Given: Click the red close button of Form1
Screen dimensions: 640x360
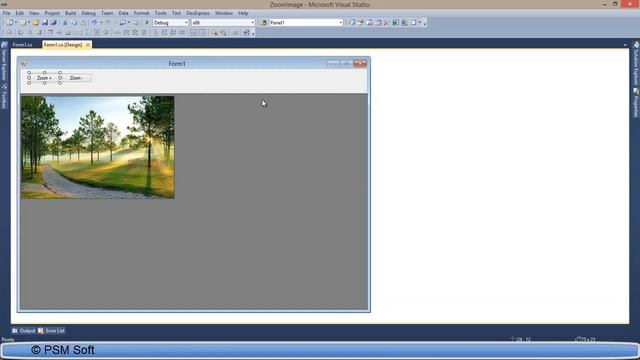Looking at the screenshot, I should pos(360,63).
